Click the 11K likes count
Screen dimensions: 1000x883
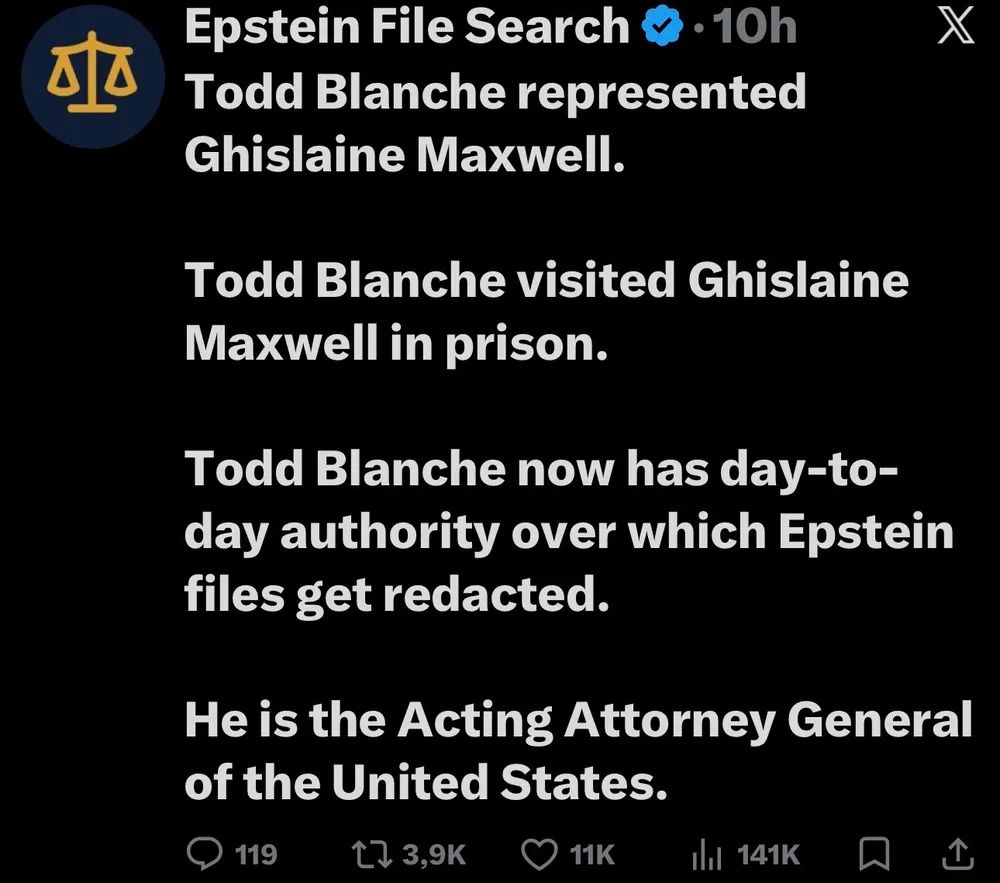pyautogui.click(x=591, y=853)
